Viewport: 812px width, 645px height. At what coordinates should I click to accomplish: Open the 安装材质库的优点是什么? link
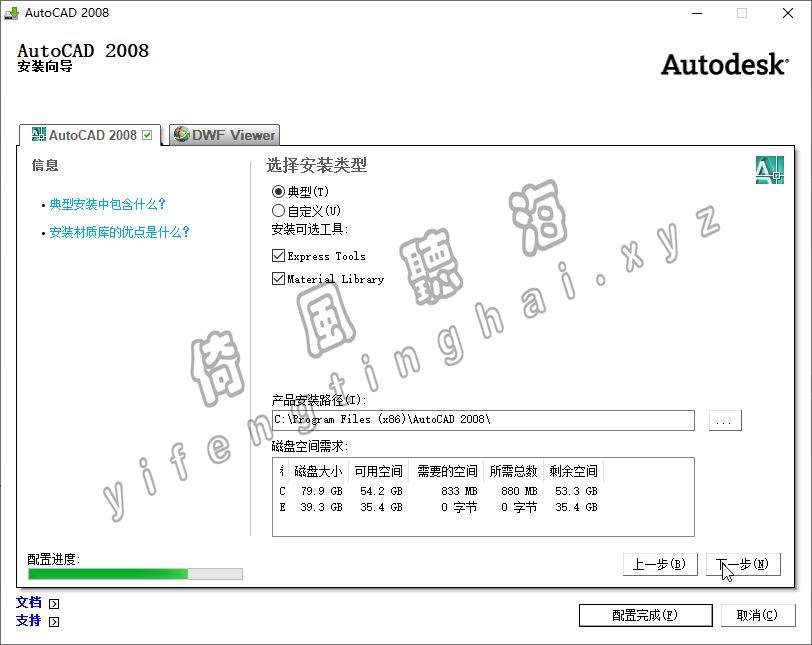[x=120, y=232]
